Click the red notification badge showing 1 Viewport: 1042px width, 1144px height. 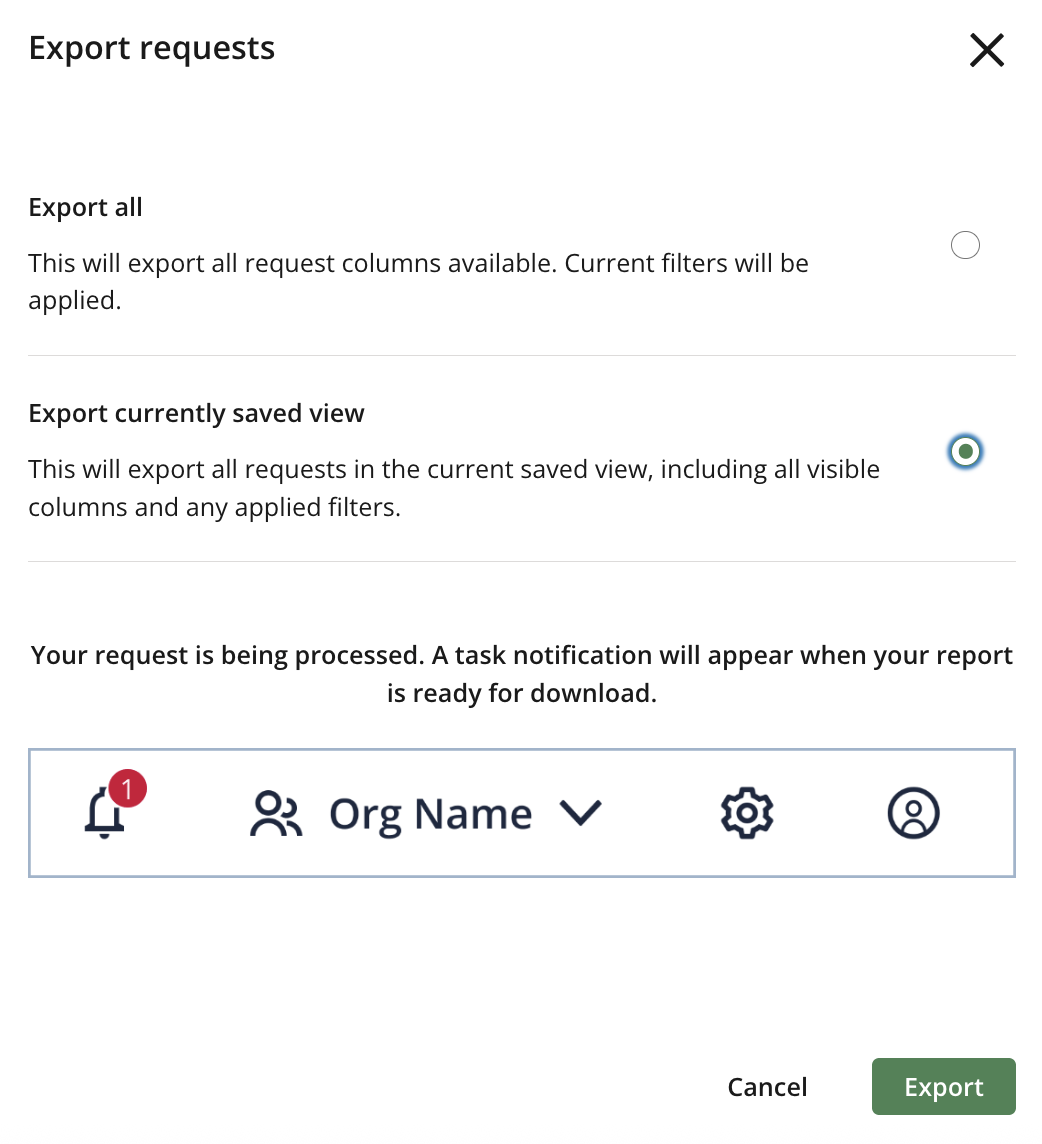click(x=129, y=788)
